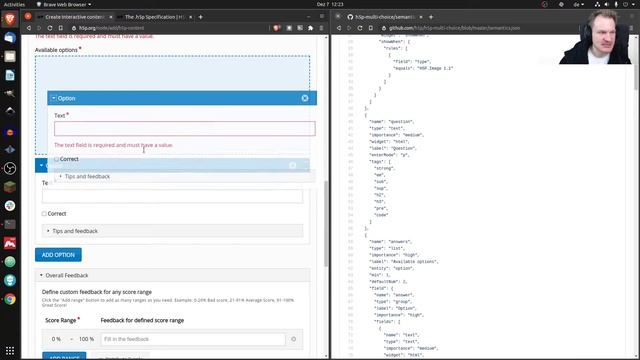Click the '0 %' score range value
Image resolution: width=640 pixels, height=360 pixels.
(x=56, y=339)
